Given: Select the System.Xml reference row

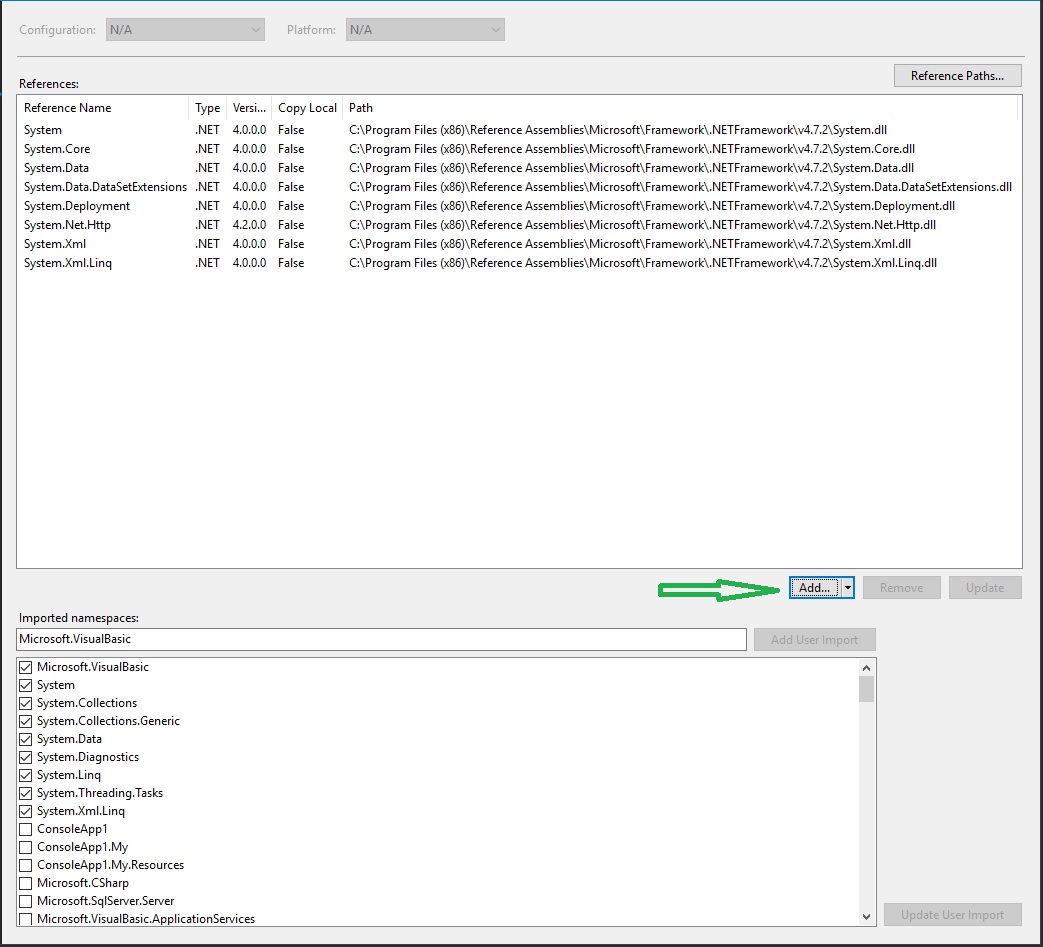Looking at the screenshot, I should point(519,243).
